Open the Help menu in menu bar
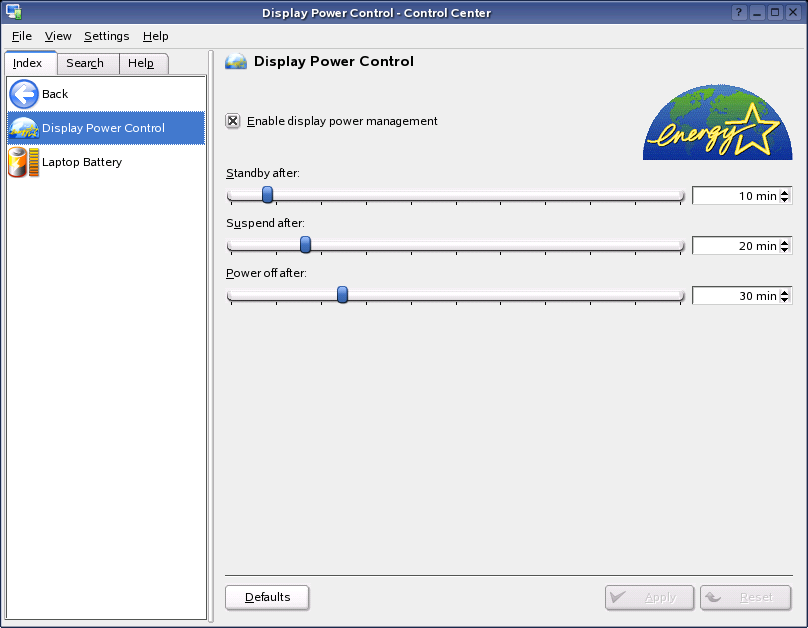Image resolution: width=808 pixels, height=628 pixels. pyautogui.click(x=156, y=36)
